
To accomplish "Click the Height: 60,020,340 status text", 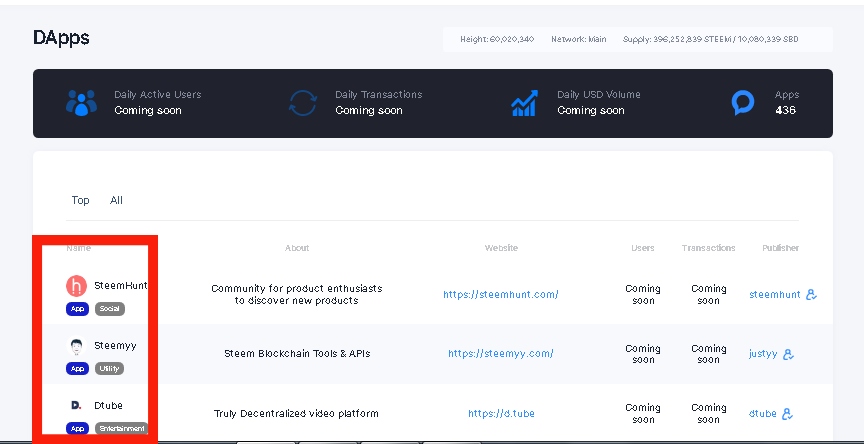I will click(x=497, y=39).
